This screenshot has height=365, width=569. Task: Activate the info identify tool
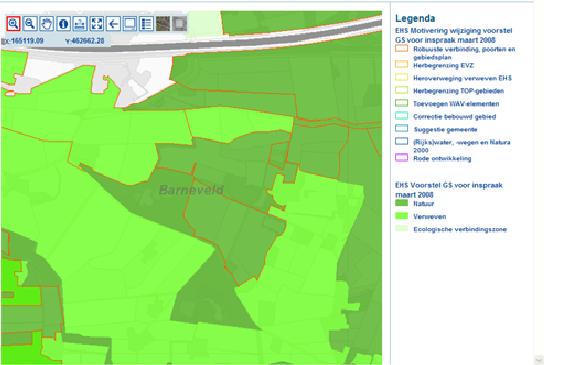point(64,24)
